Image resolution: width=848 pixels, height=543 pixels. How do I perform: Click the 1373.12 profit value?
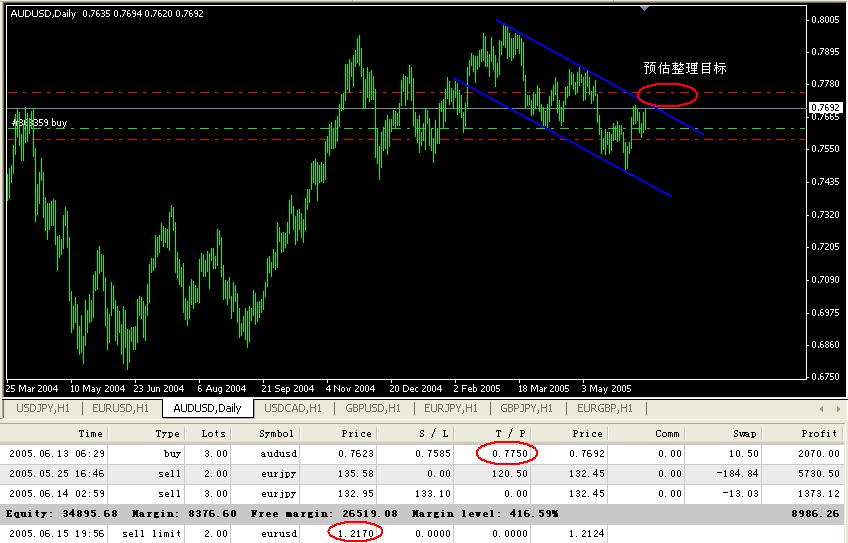(x=819, y=494)
